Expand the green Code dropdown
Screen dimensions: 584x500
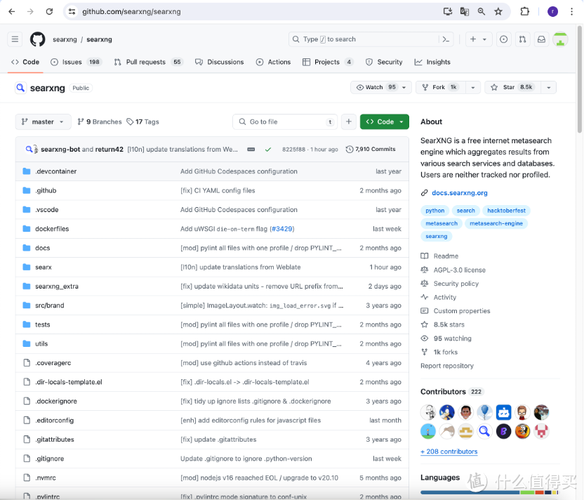pyautogui.click(x=384, y=121)
